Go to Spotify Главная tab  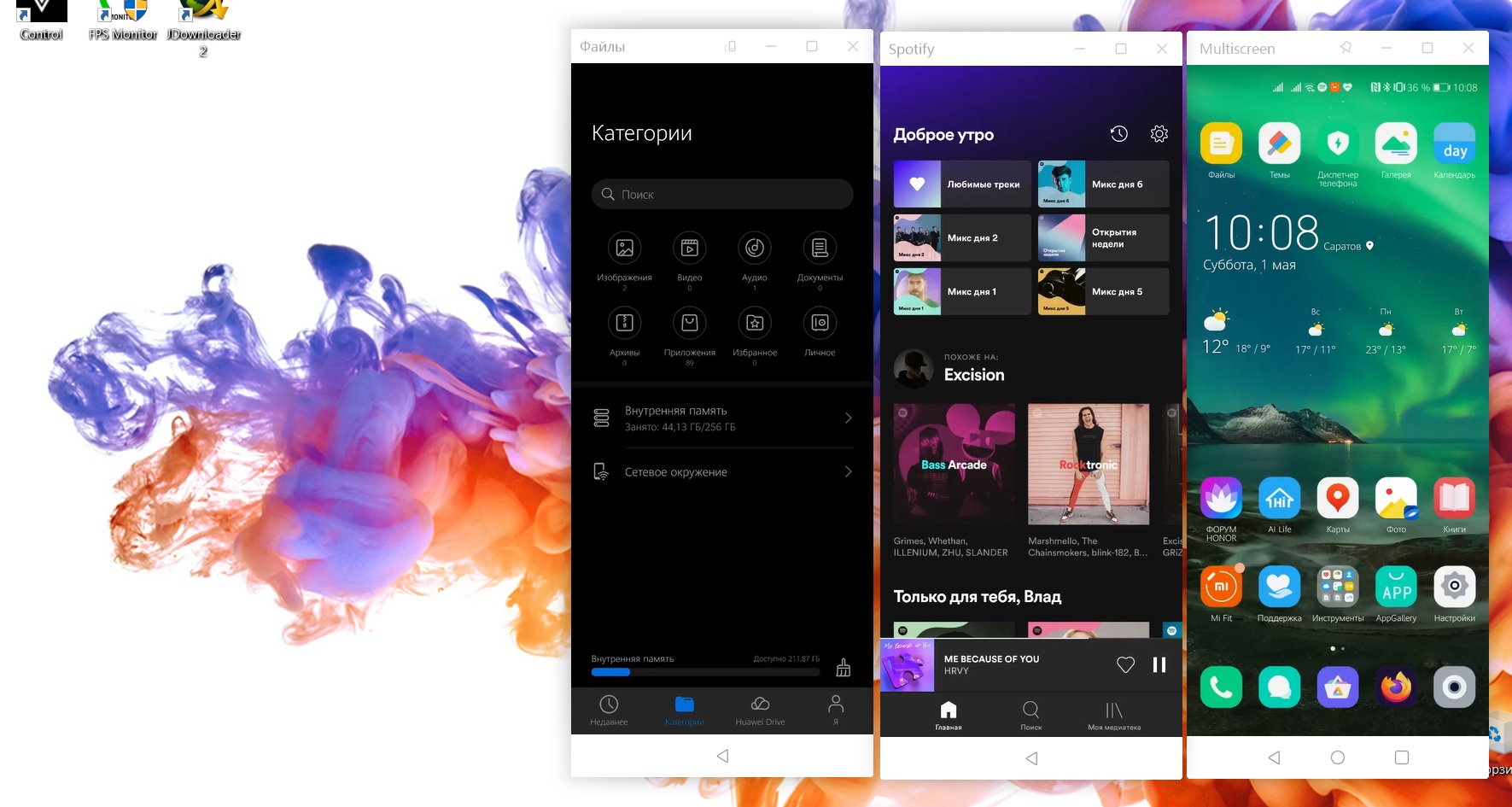click(x=949, y=716)
